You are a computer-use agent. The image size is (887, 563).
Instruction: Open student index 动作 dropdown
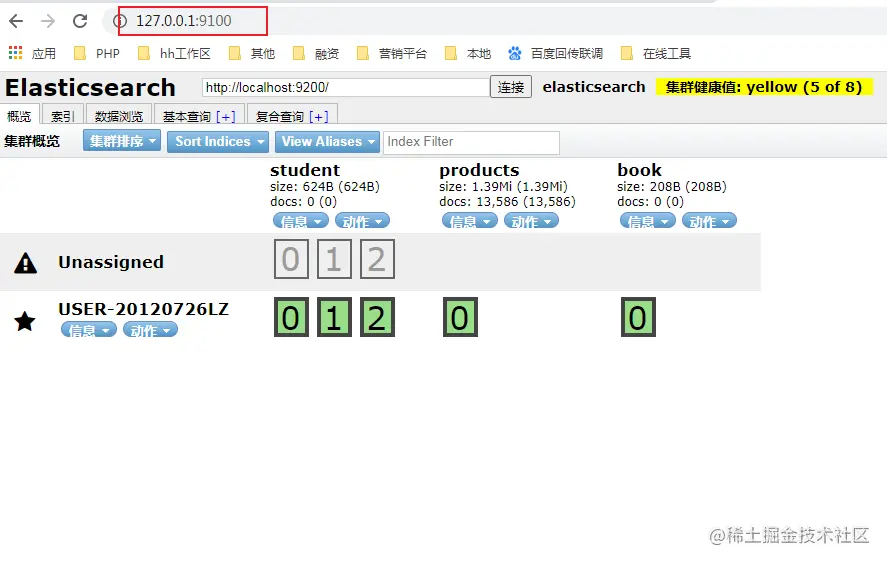click(362, 221)
